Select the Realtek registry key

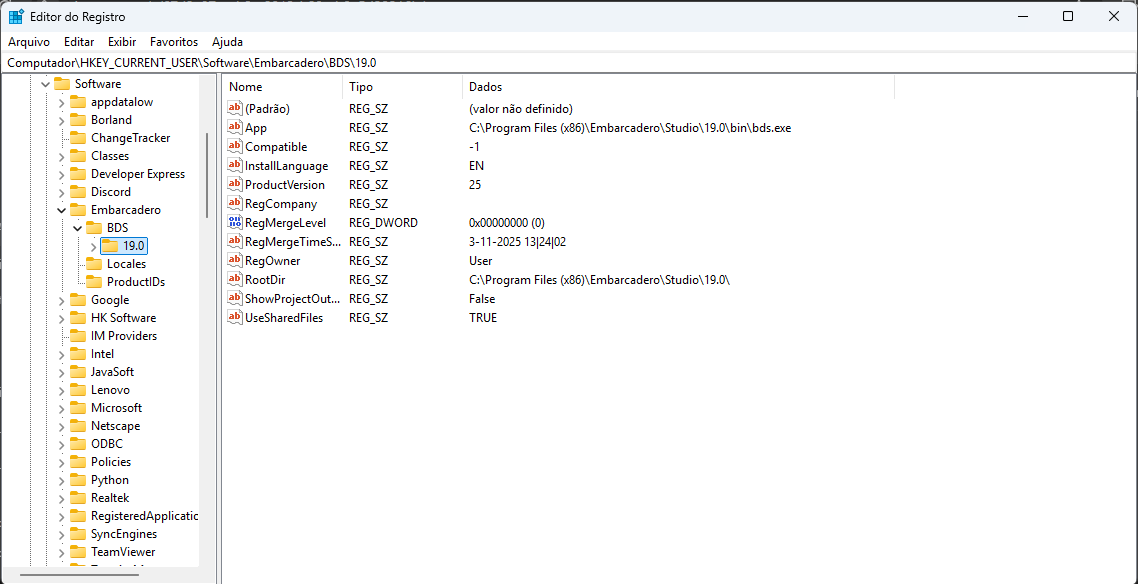(110, 498)
